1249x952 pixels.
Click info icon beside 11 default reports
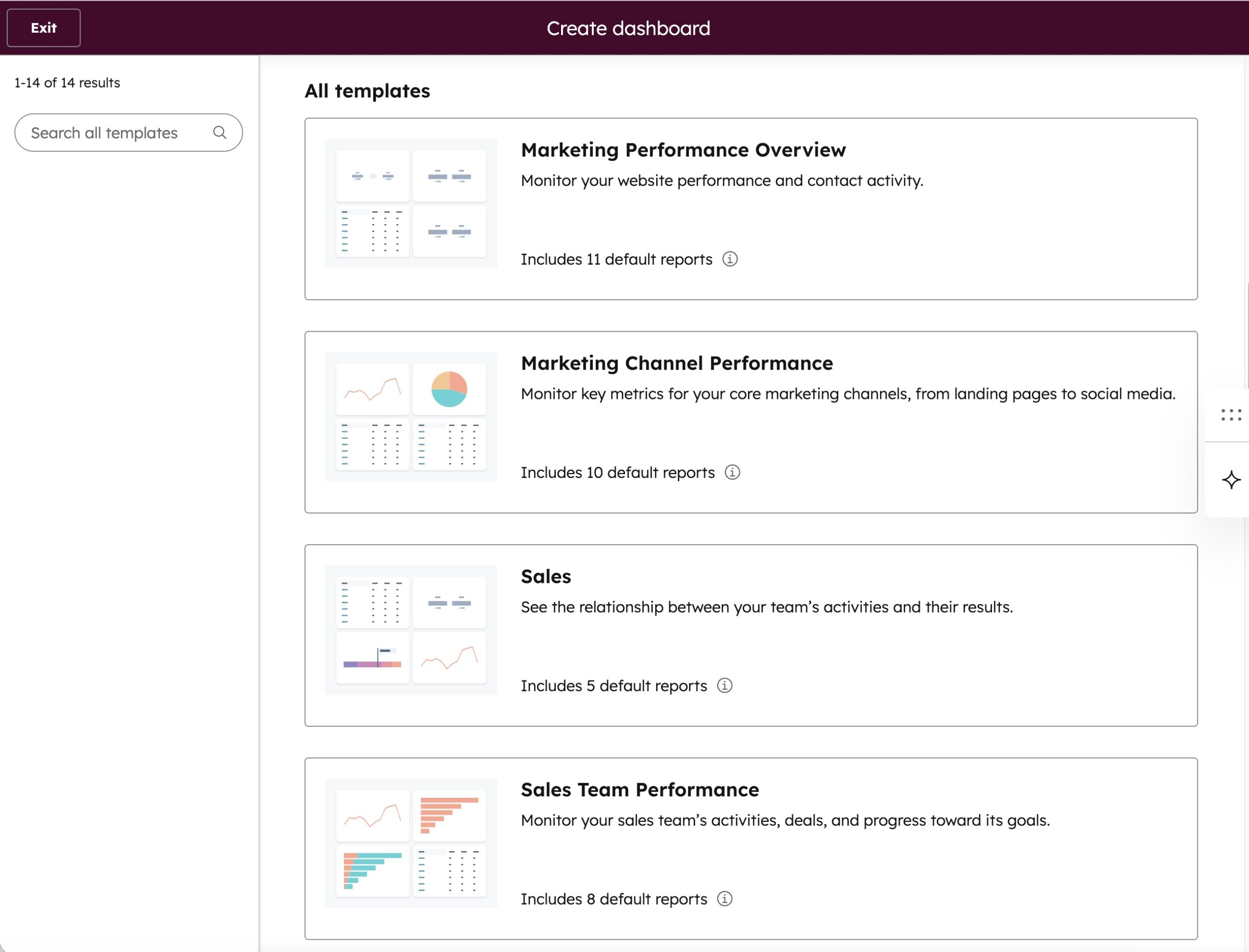730,259
